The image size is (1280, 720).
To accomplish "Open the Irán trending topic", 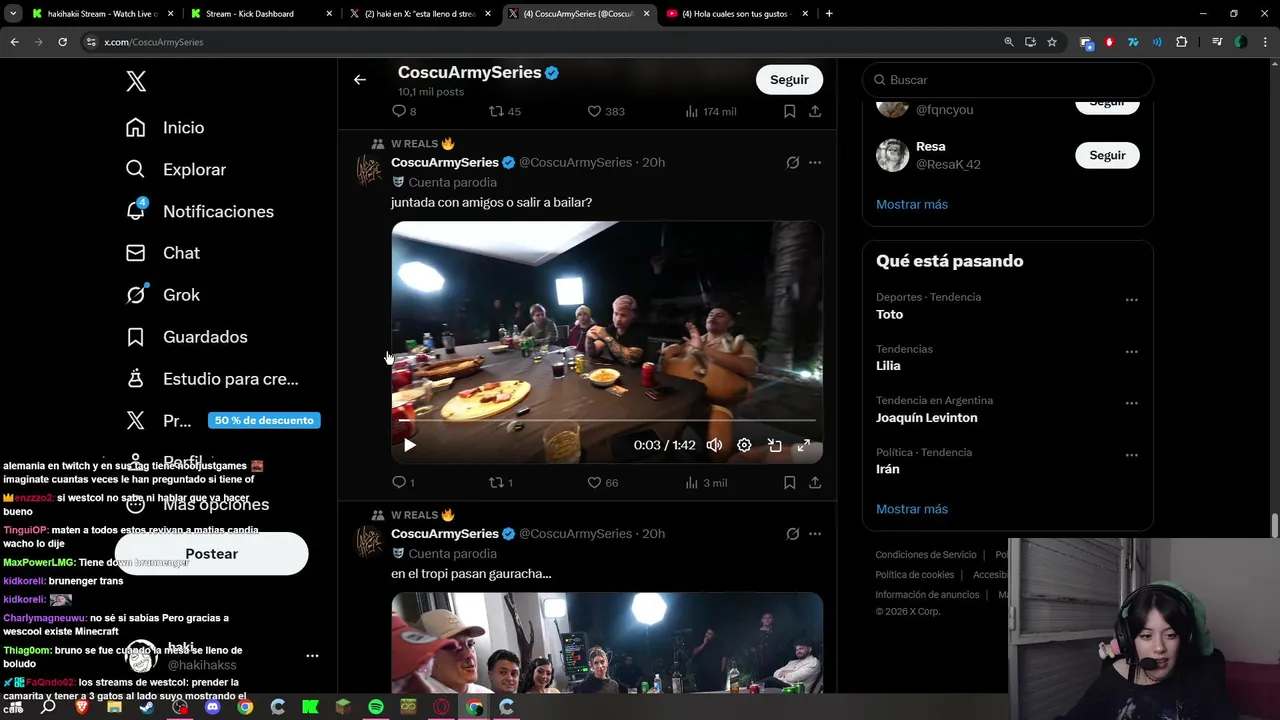I will [x=888, y=469].
